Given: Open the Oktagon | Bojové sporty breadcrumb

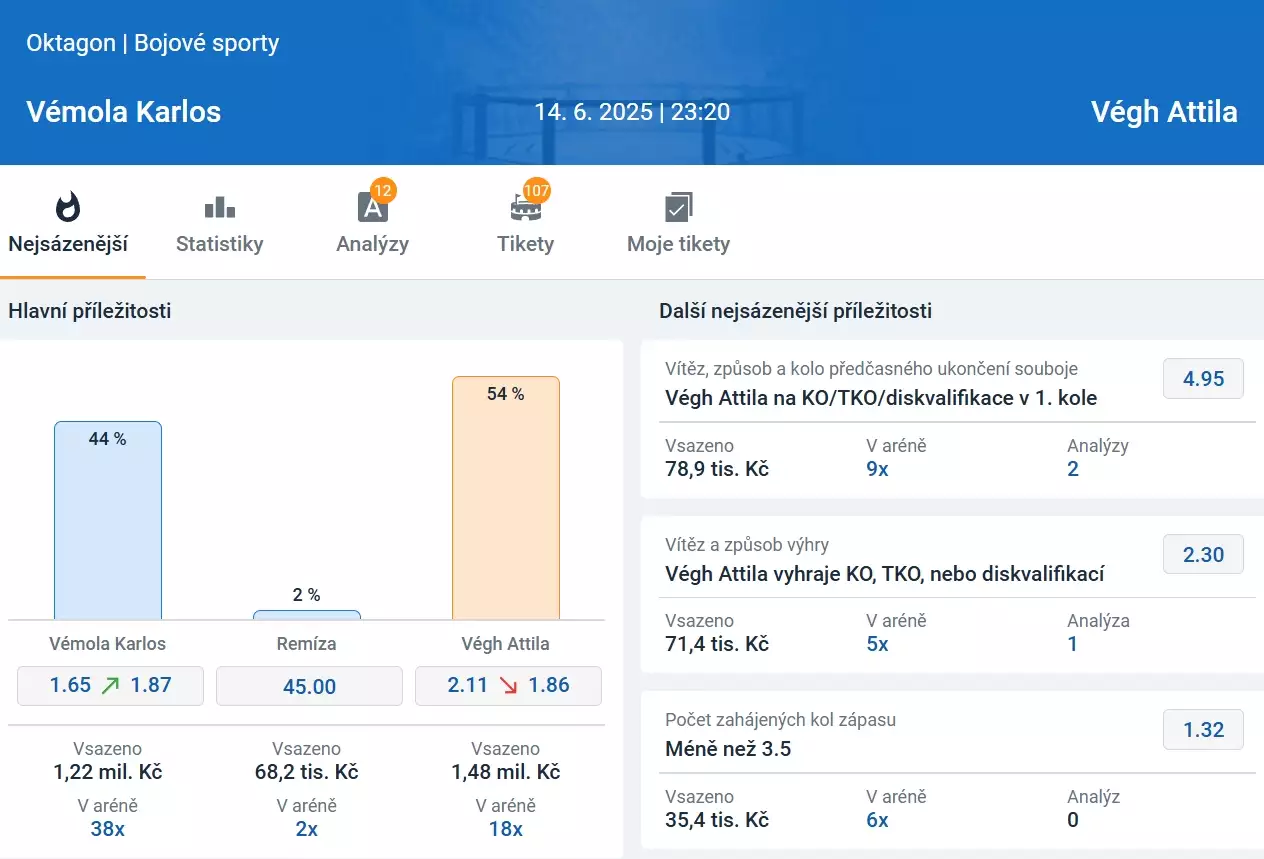Looking at the screenshot, I should tap(152, 44).
